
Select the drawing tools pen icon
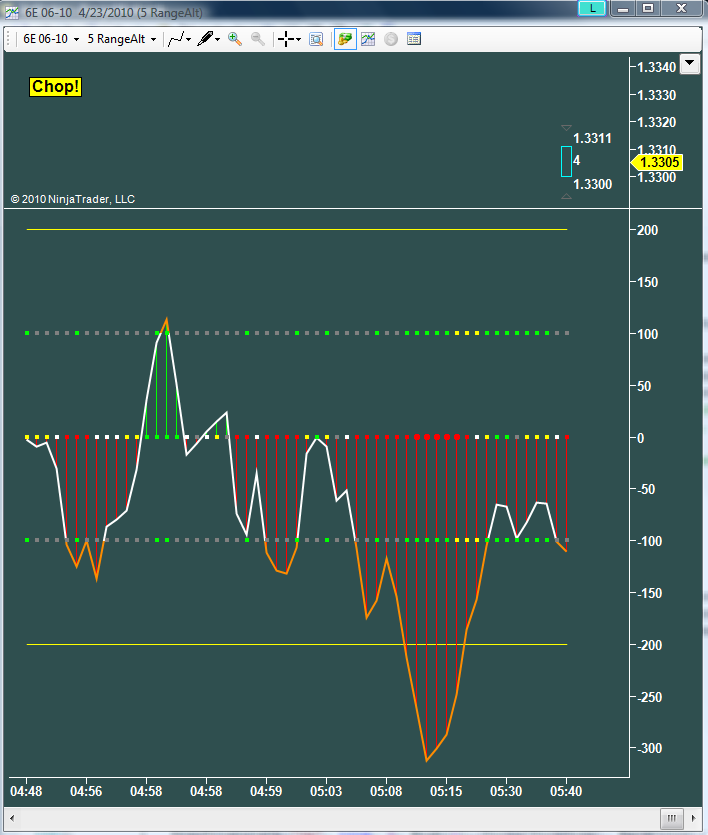(x=205, y=39)
